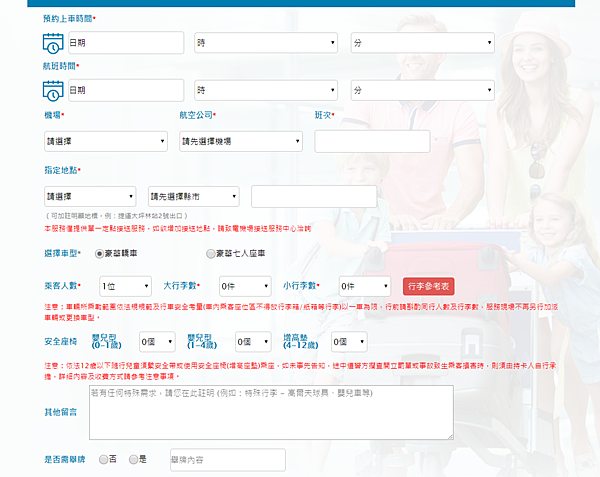Click the 預約上車時間 date input field
Image resolution: width=600 pixels, height=477 pixels.
(125, 43)
